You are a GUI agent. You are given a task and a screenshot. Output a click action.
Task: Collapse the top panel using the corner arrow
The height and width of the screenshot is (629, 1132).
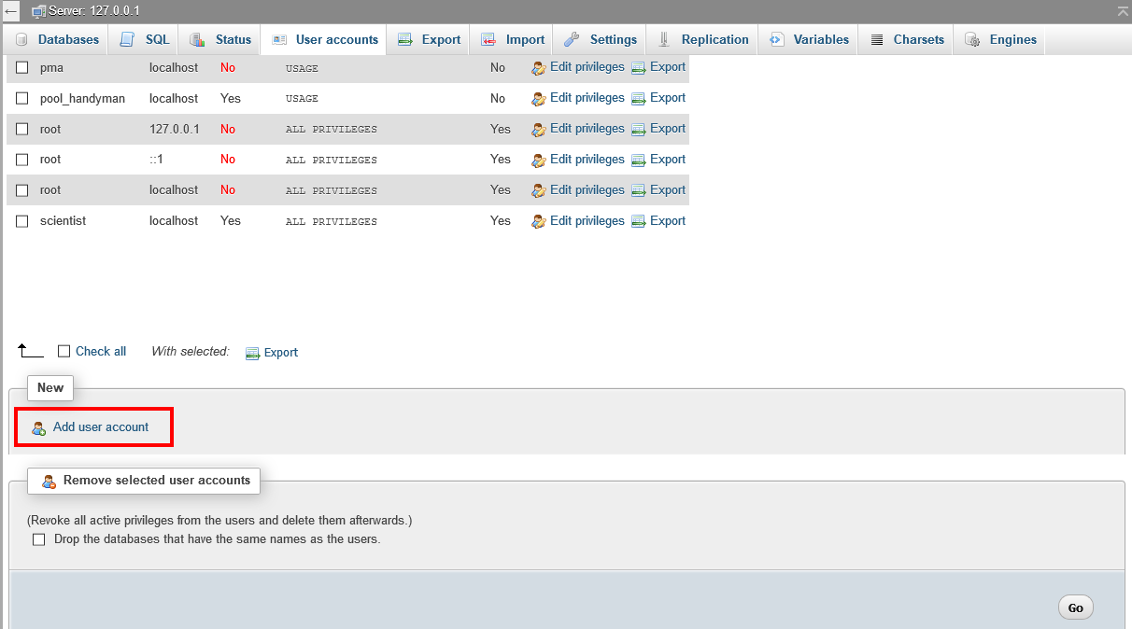pyautogui.click(x=1123, y=11)
